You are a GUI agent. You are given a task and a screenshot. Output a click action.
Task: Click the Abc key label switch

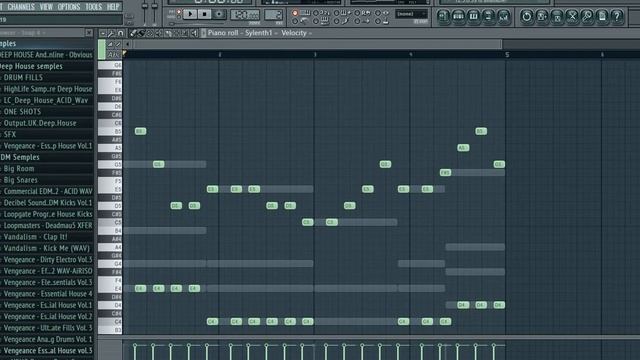coord(113,54)
